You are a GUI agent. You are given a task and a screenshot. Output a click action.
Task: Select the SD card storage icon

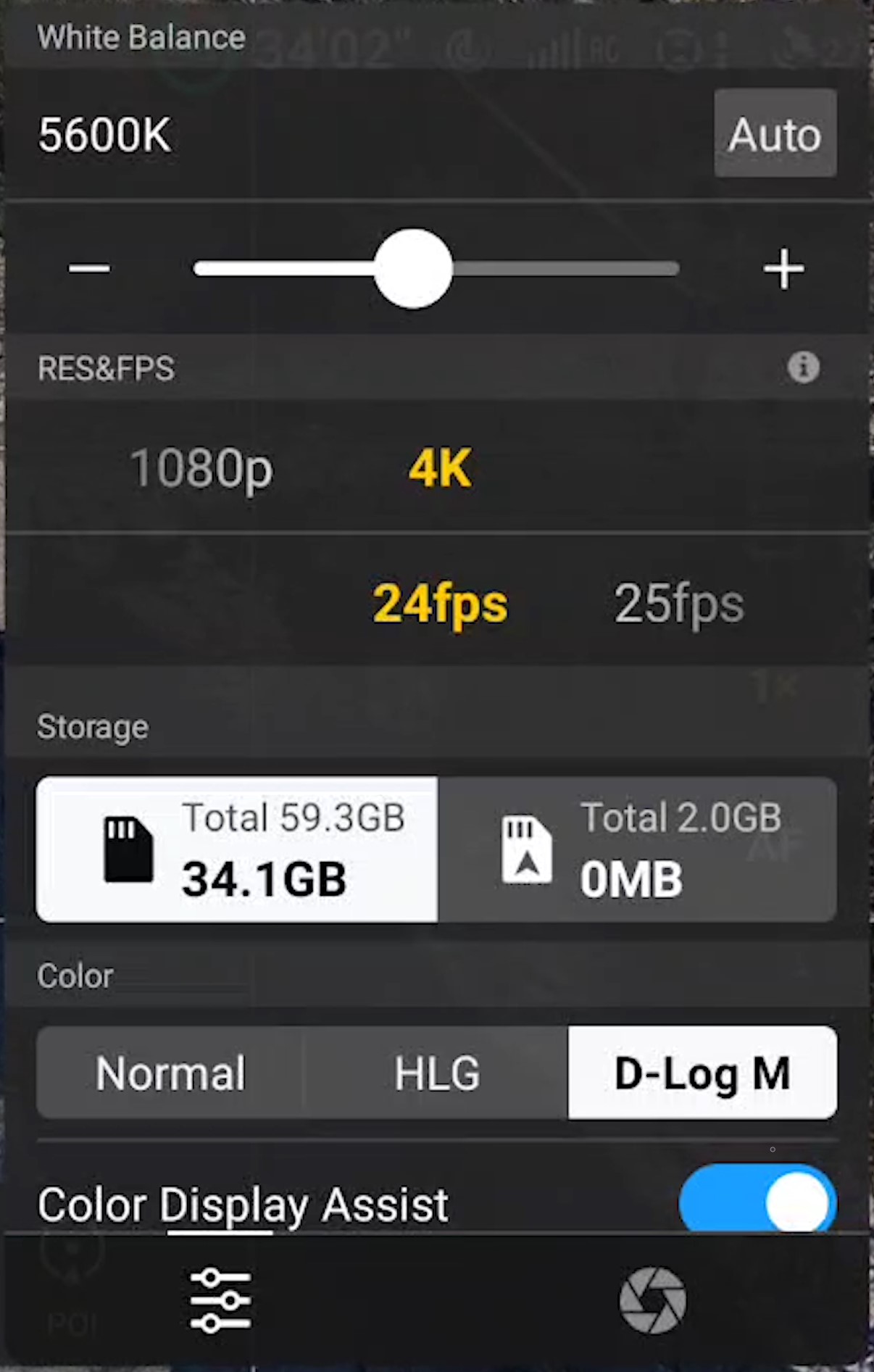[x=128, y=849]
